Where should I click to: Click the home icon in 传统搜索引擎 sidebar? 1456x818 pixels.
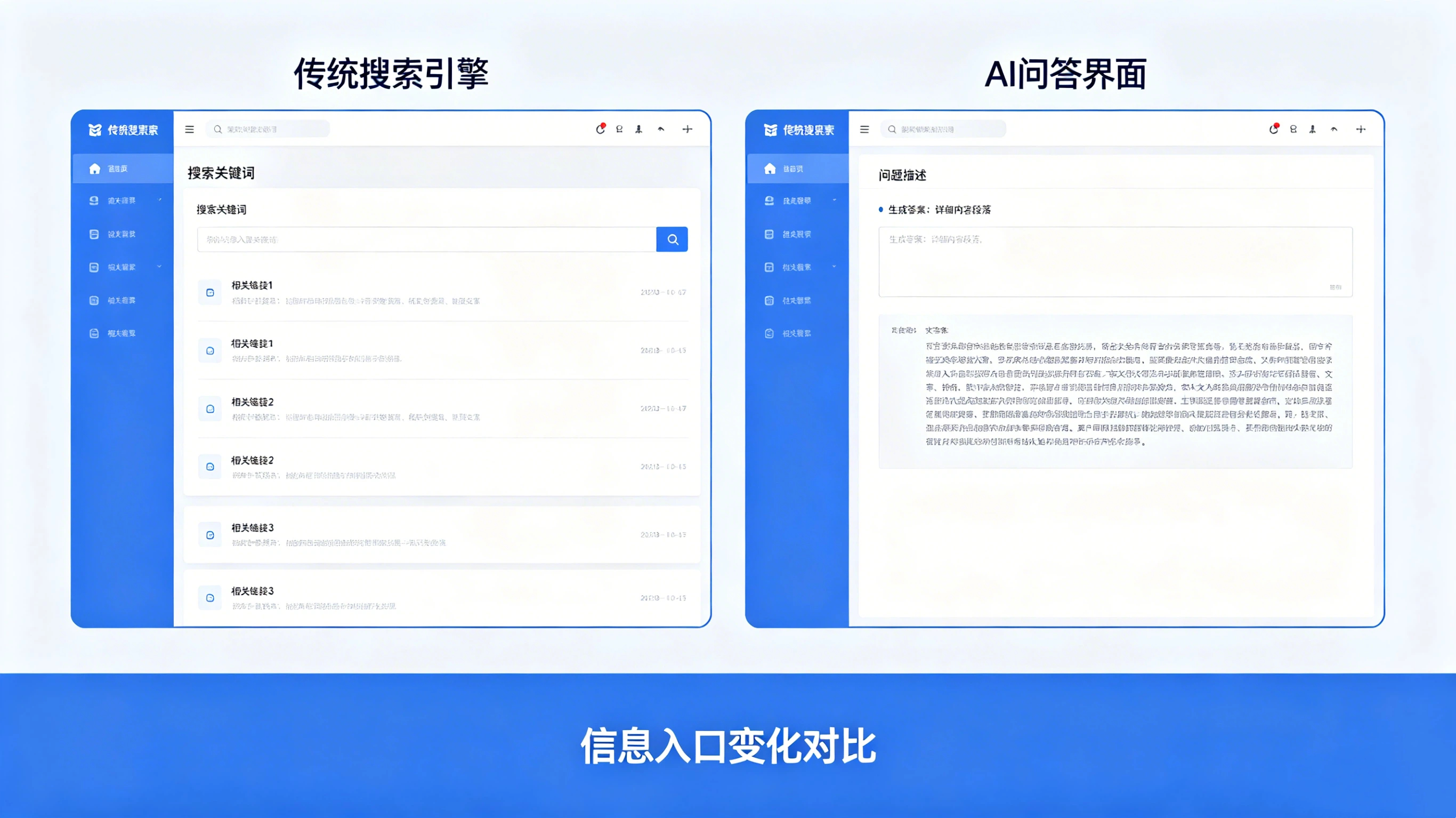click(94, 169)
